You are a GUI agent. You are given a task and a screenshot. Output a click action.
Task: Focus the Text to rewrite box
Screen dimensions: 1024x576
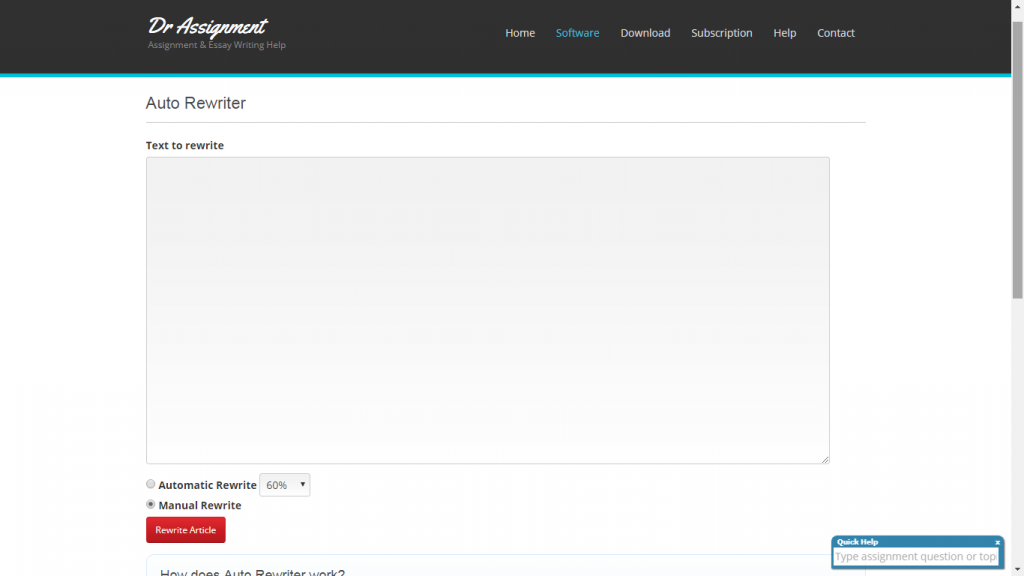[487, 310]
